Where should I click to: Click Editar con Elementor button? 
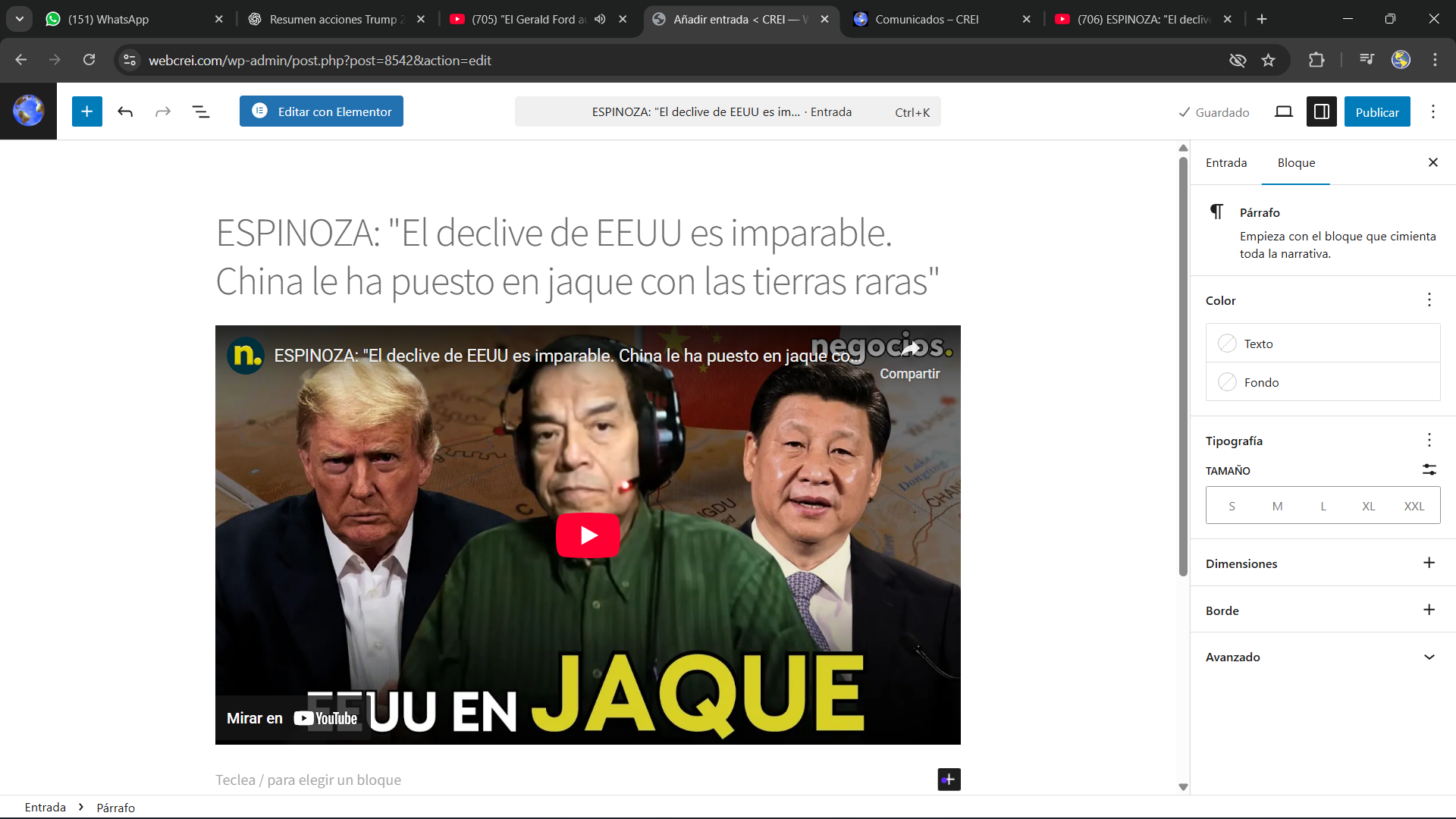tap(322, 111)
